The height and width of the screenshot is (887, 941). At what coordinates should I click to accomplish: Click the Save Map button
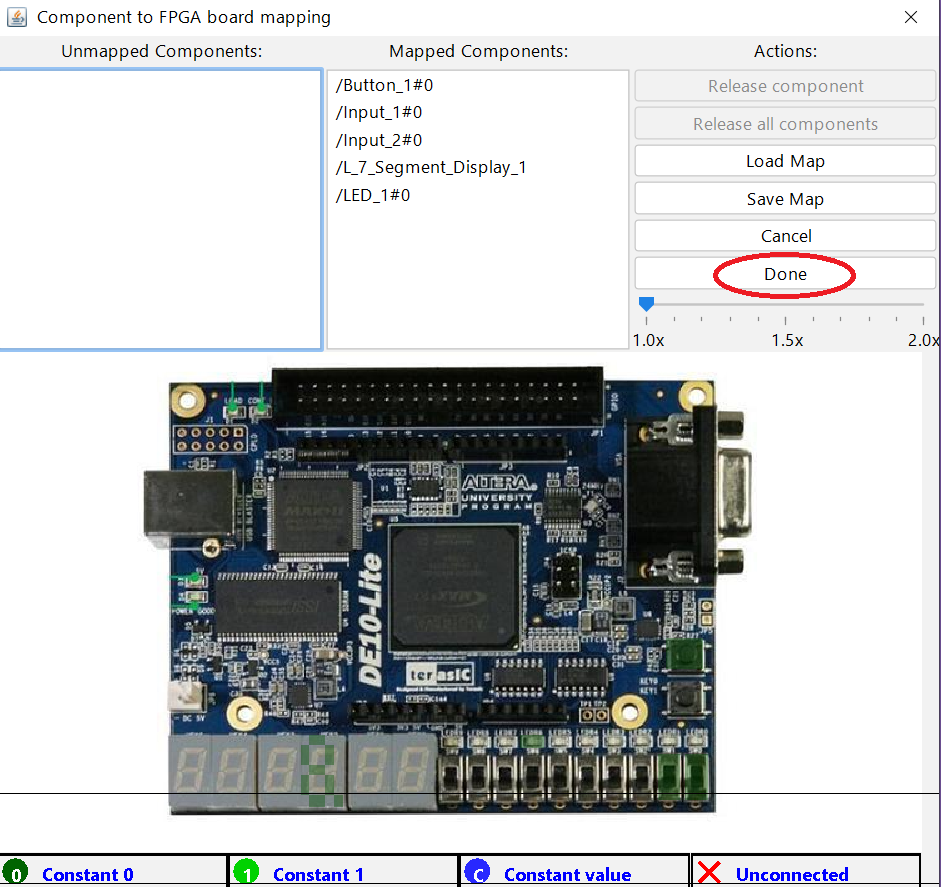click(x=785, y=199)
